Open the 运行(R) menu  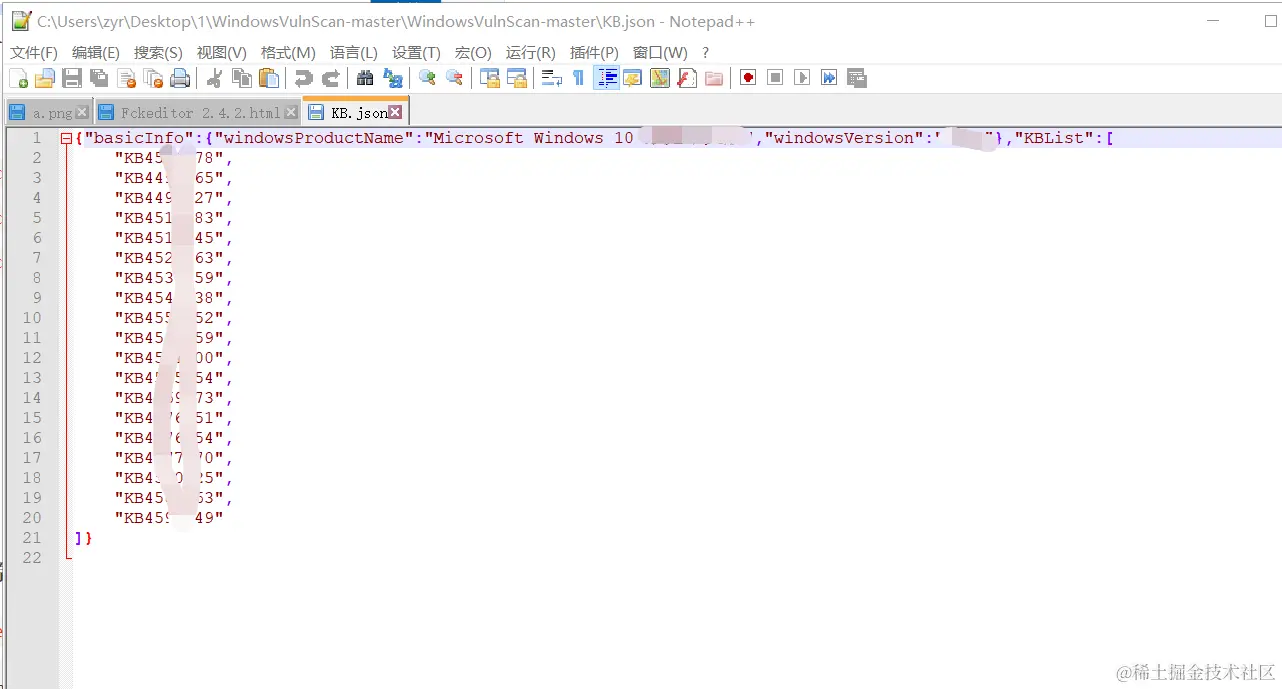(531, 53)
